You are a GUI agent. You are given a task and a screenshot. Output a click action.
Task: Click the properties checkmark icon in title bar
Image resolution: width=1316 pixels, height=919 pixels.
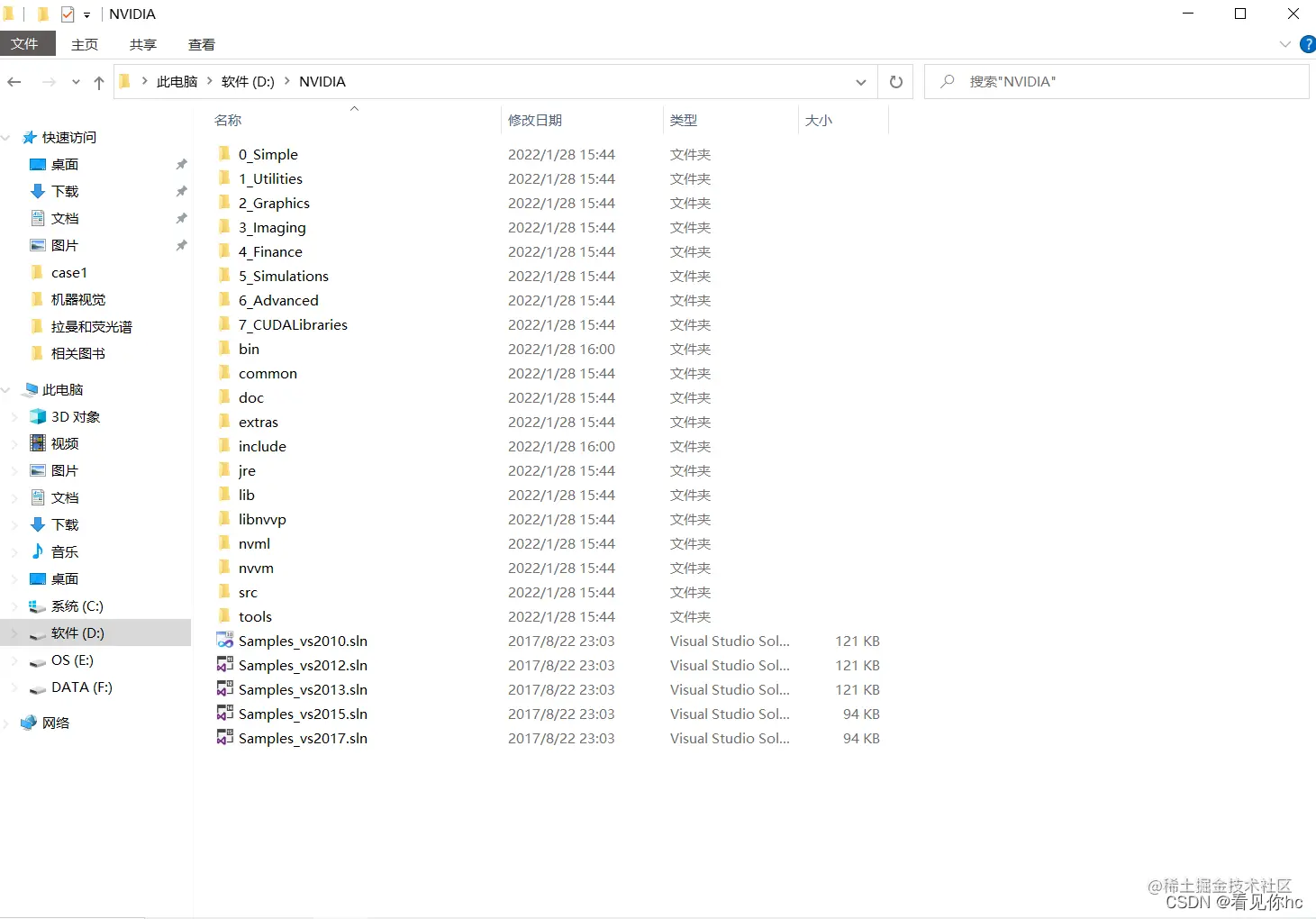[68, 14]
